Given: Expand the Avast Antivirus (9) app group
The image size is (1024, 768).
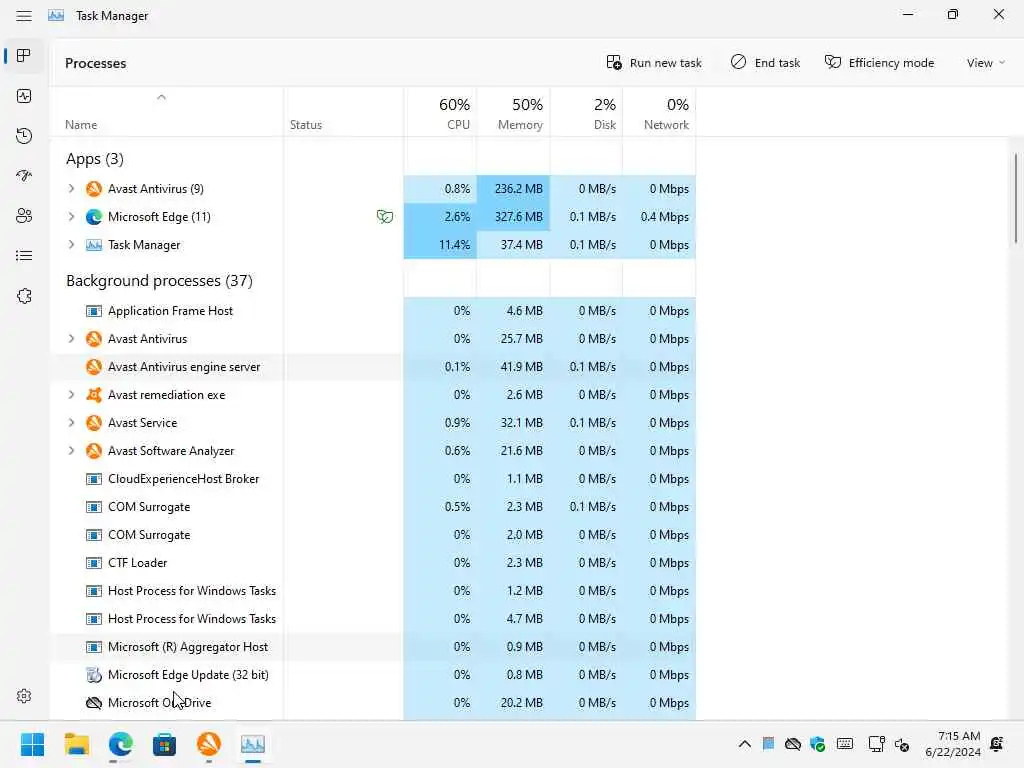Looking at the screenshot, I should 71,189.
